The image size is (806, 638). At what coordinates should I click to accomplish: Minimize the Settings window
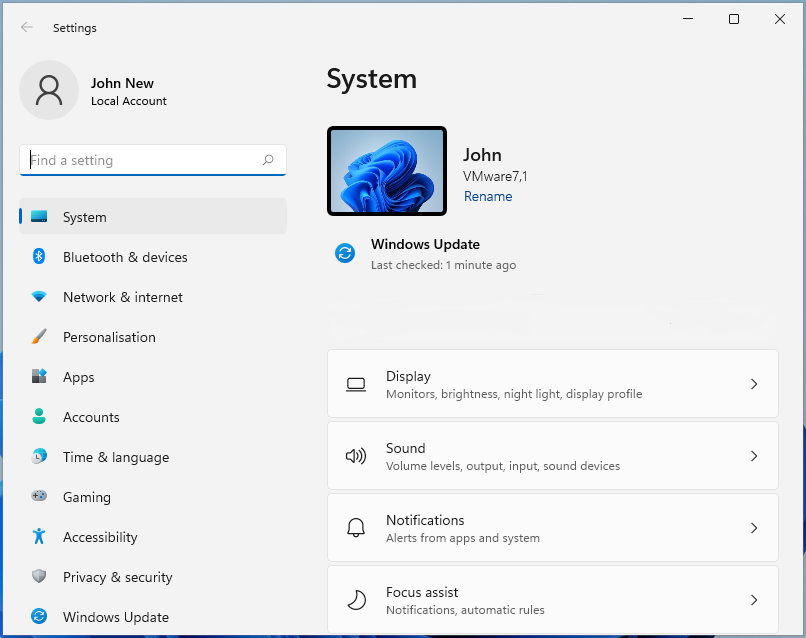[688, 19]
